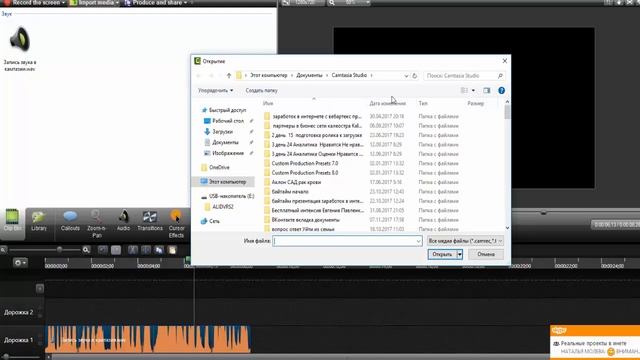
Task: Expand the view options dropdown arrow
Action: (x=473, y=90)
